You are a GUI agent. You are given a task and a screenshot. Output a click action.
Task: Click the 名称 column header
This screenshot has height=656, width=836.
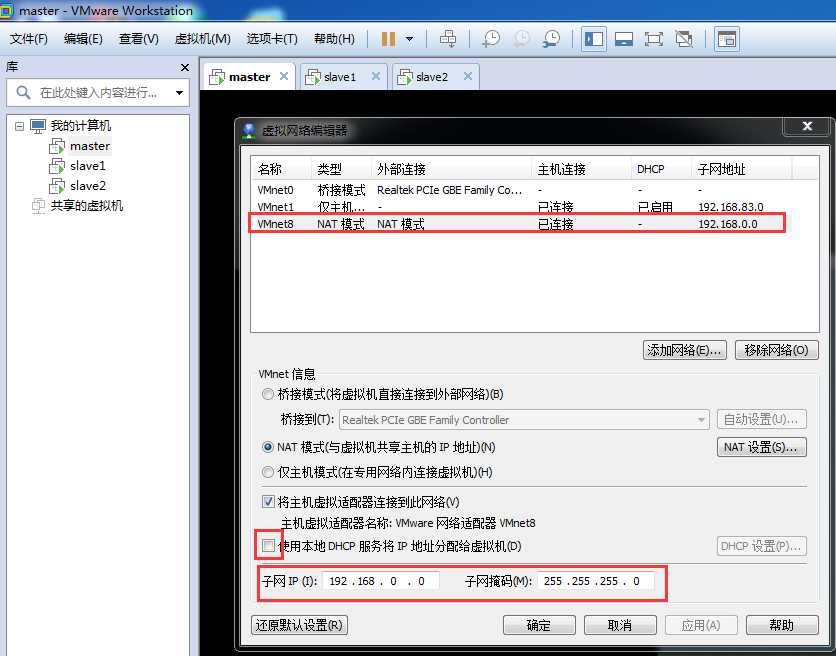(281, 170)
